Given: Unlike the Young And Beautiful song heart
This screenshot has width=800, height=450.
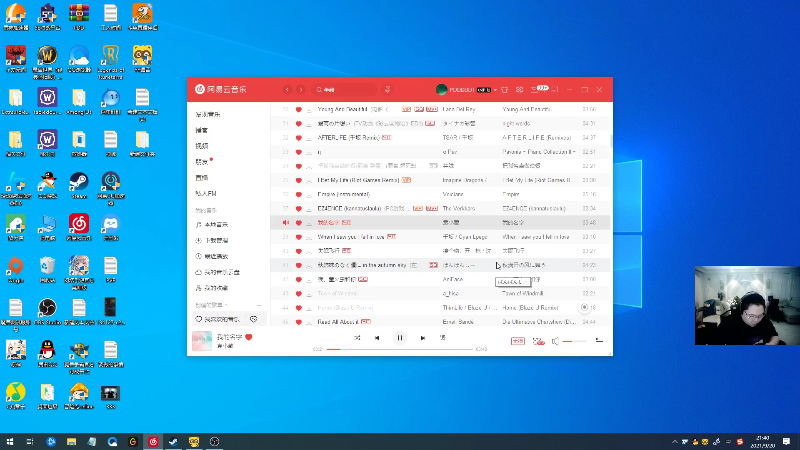Looking at the screenshot, I should click(299, 109).
